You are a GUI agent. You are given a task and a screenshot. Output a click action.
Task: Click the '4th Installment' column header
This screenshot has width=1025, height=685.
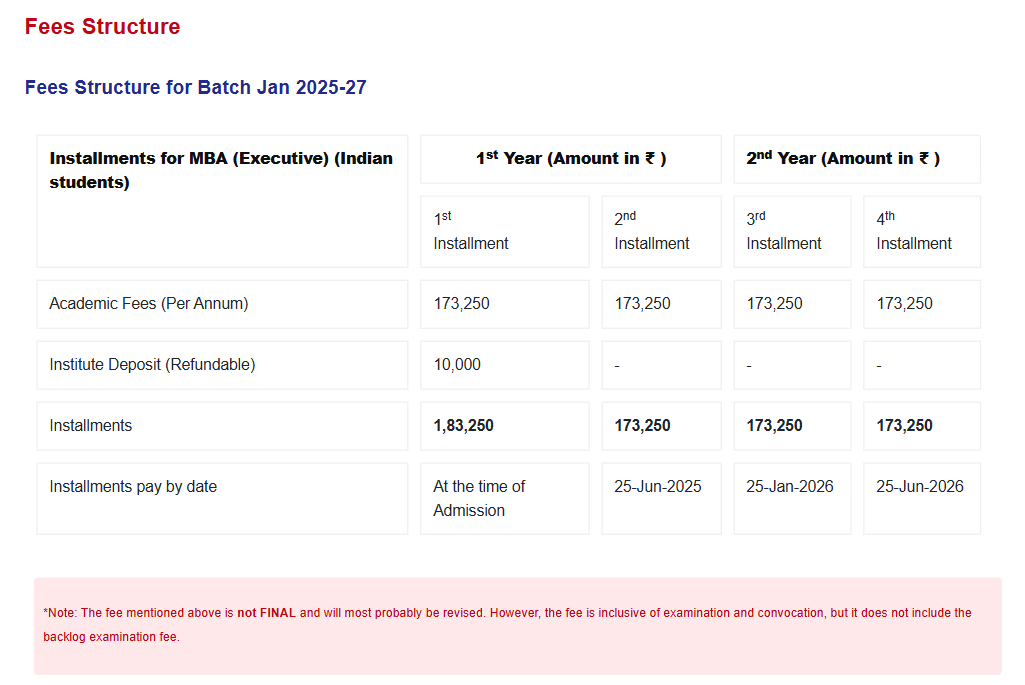click(922, 231)
